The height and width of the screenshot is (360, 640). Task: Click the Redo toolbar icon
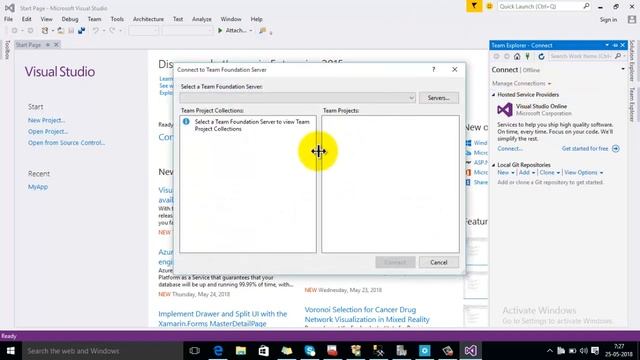[x=112, y=31]
